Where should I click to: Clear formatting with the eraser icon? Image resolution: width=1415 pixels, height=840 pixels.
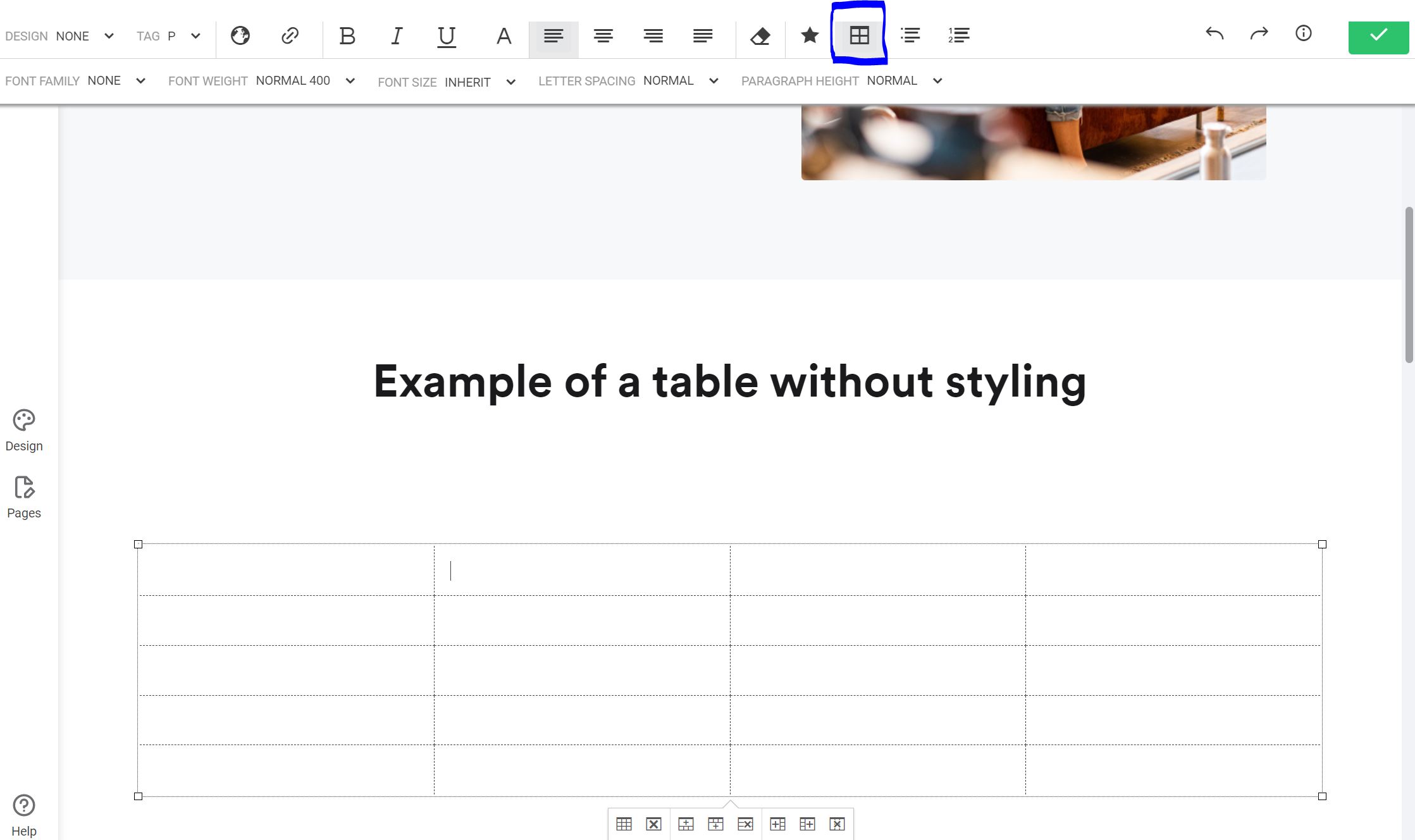click(x=760, y=36)
